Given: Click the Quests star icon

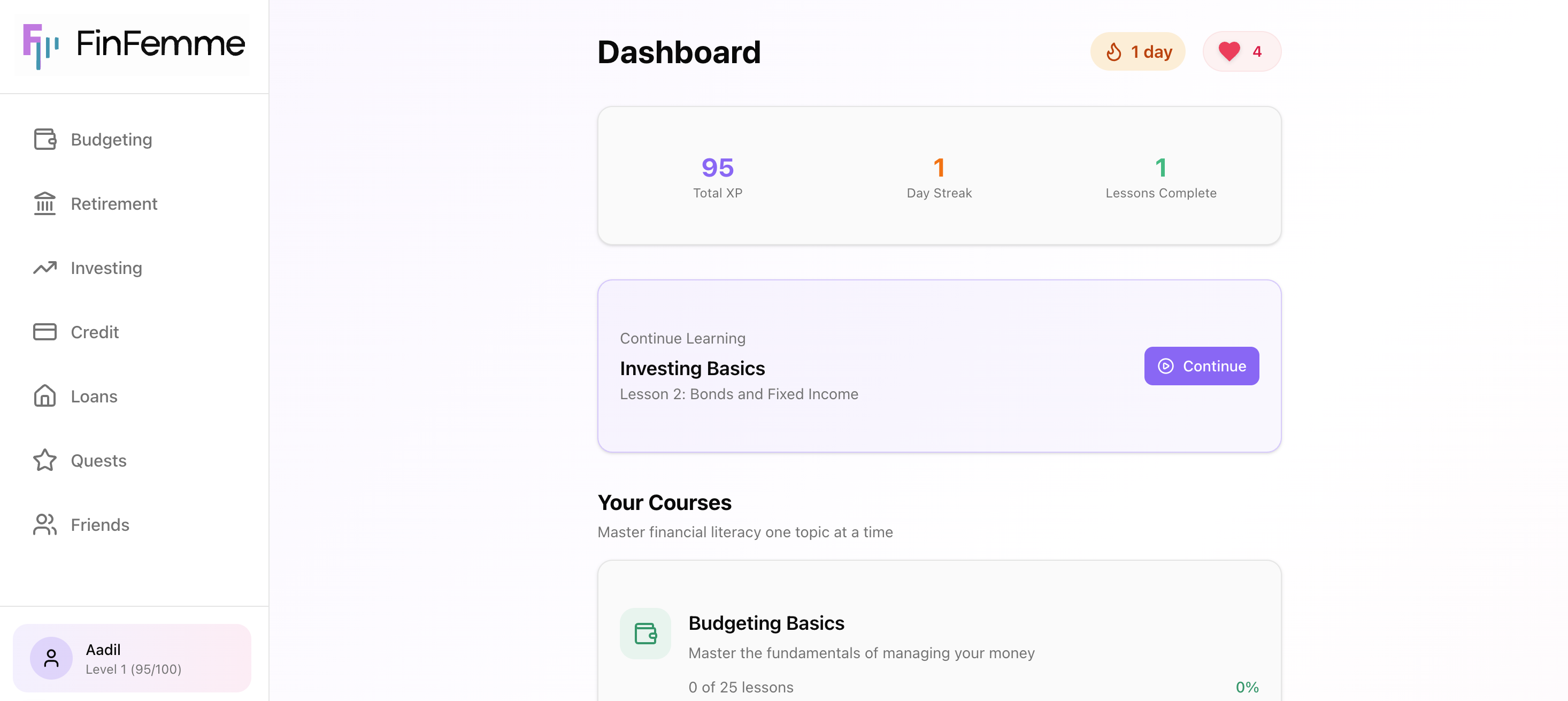Looking at the screenshot, I should click(44, 460).
